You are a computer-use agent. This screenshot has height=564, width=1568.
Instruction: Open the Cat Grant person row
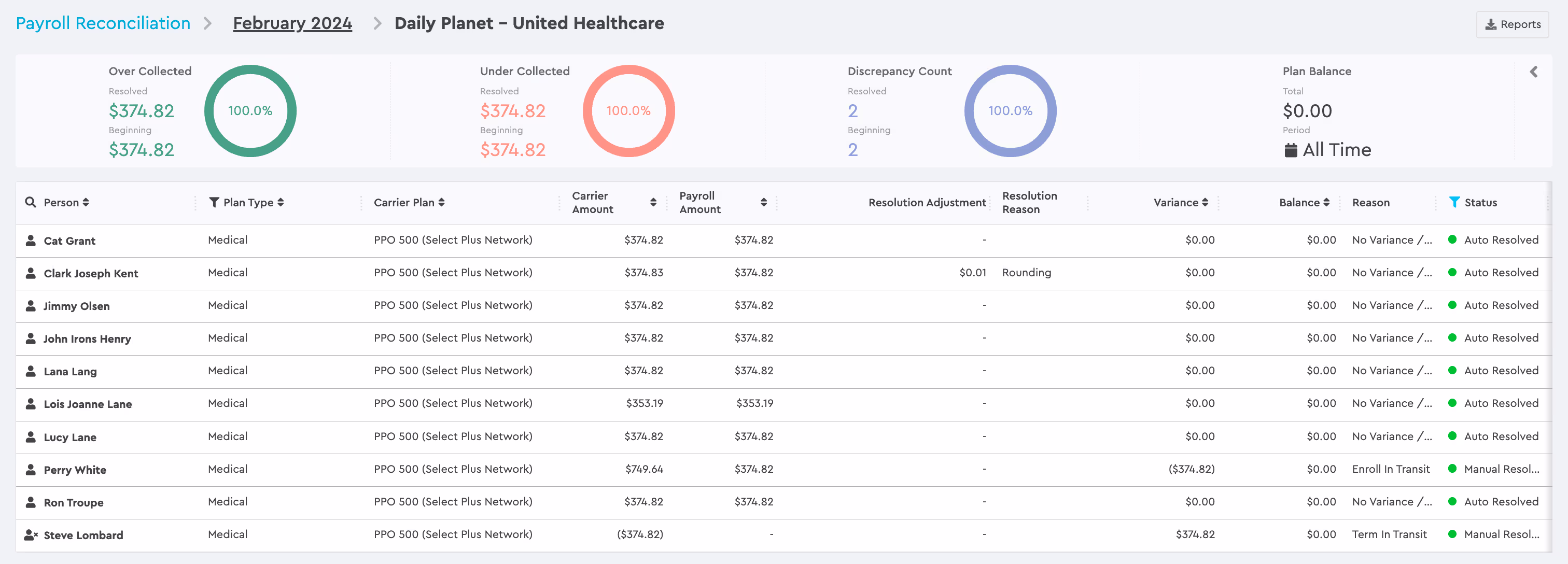[x=784, y=241]
